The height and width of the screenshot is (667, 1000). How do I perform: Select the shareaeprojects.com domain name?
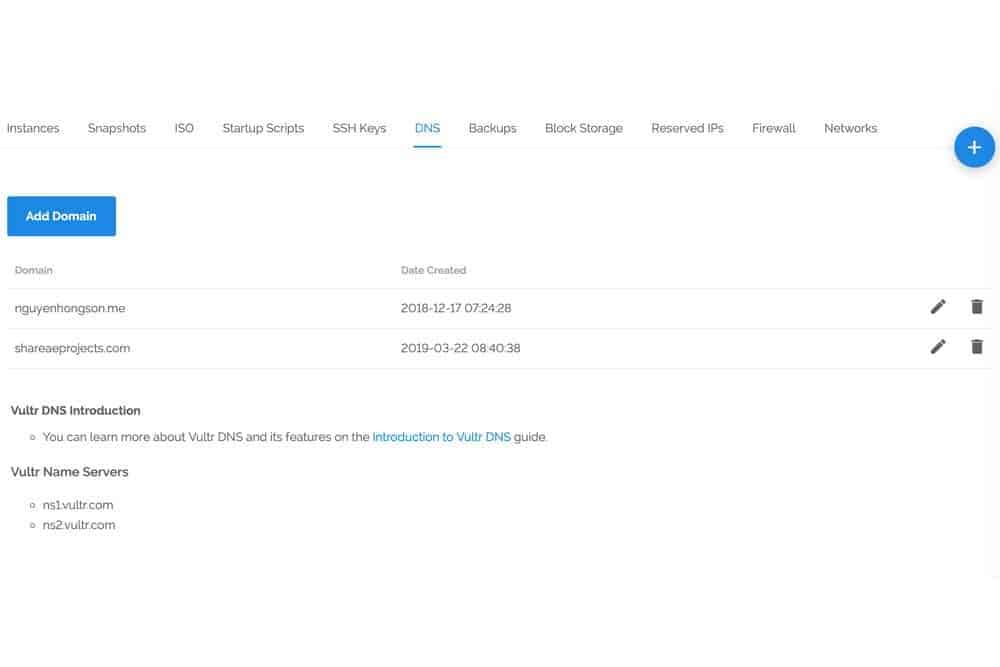(72, 348)
